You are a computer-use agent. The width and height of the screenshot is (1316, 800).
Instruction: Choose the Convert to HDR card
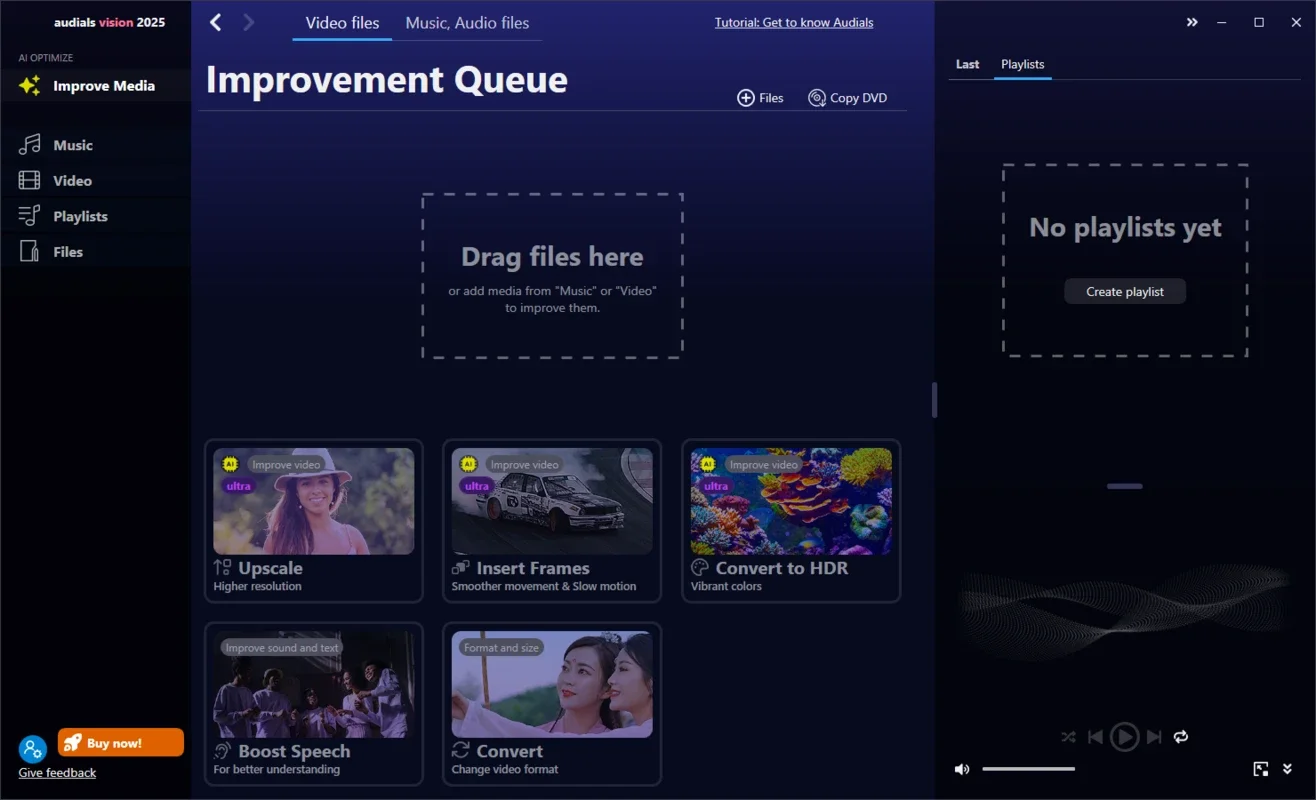791,521
